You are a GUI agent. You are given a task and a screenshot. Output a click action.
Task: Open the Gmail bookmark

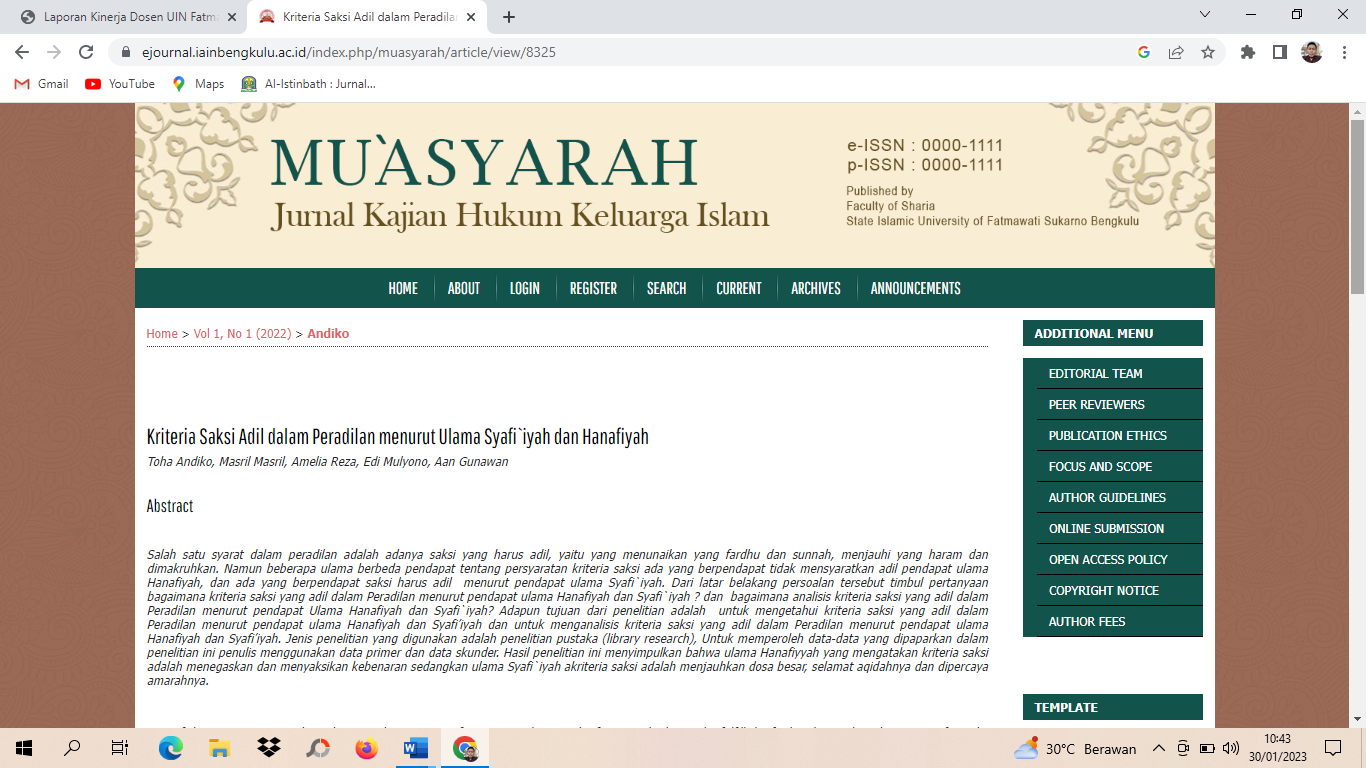[x=42, y=84]
